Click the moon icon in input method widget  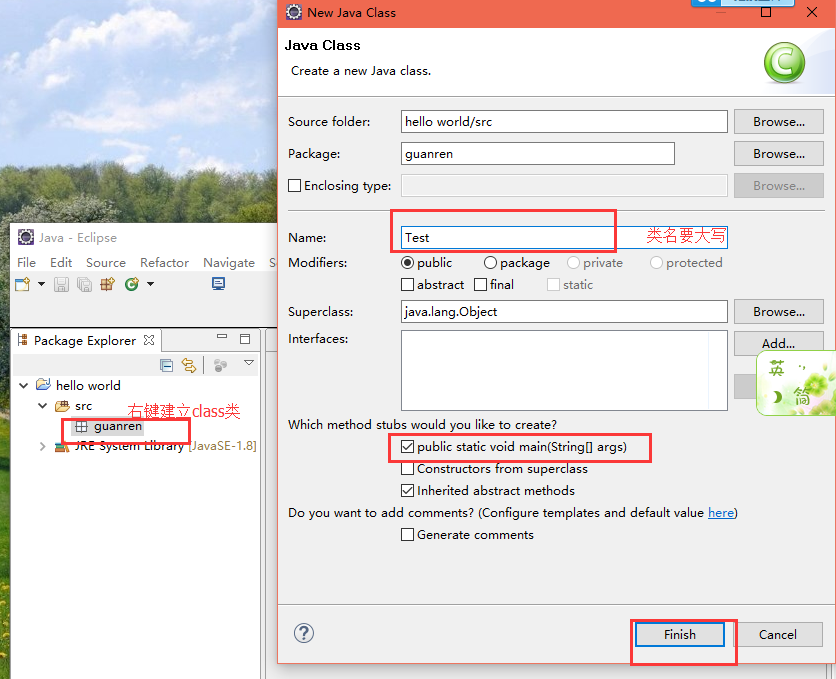(777, 397)
